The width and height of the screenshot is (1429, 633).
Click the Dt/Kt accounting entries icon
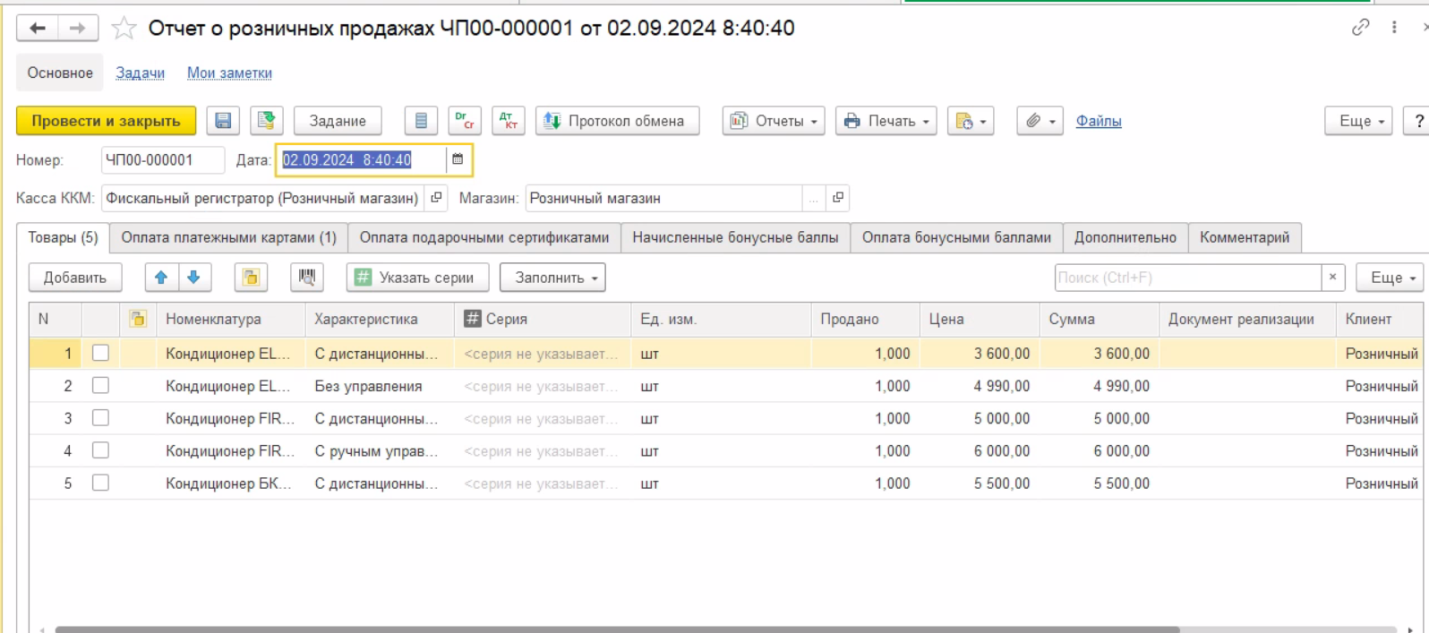point(508,121)
